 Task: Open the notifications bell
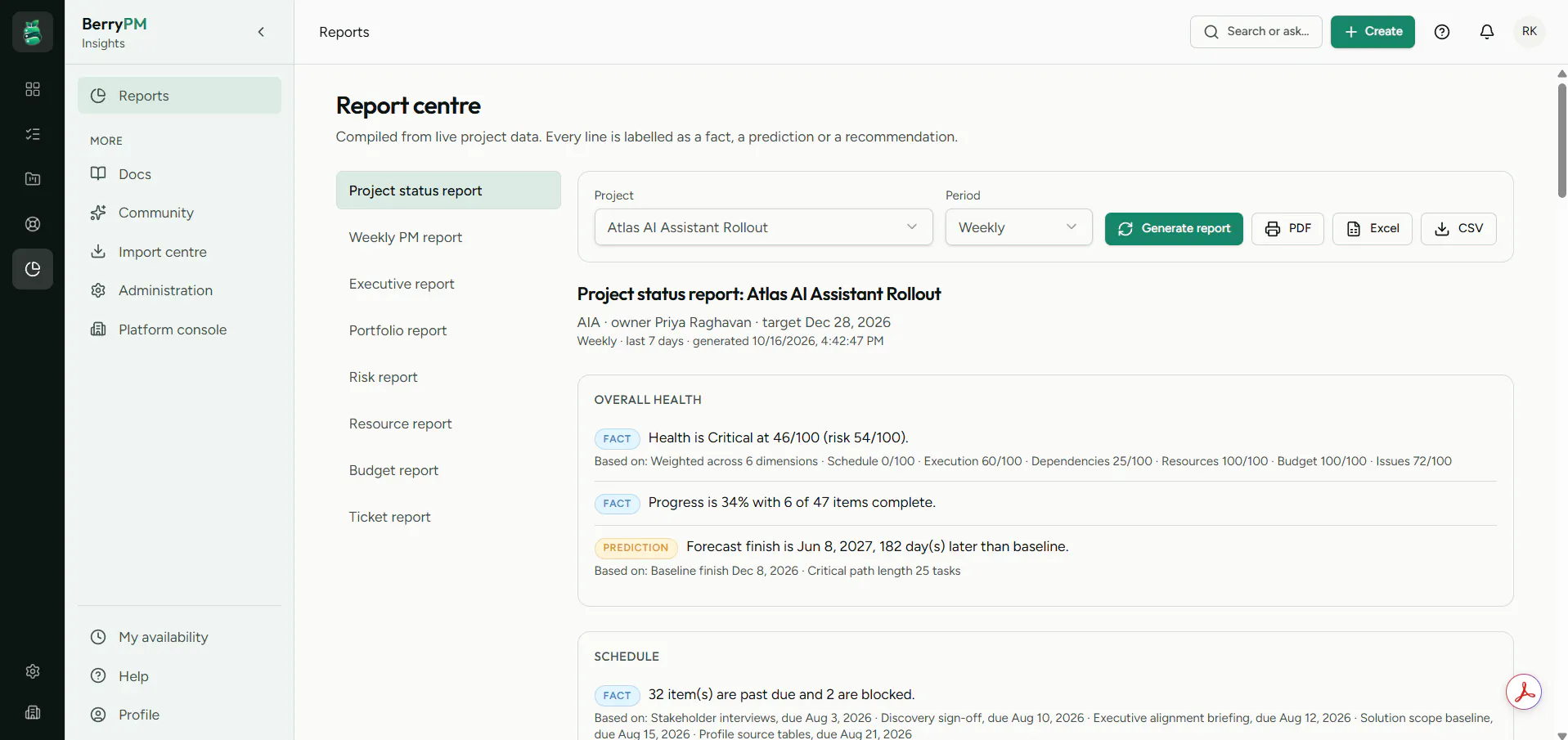tap(1487, 32)
